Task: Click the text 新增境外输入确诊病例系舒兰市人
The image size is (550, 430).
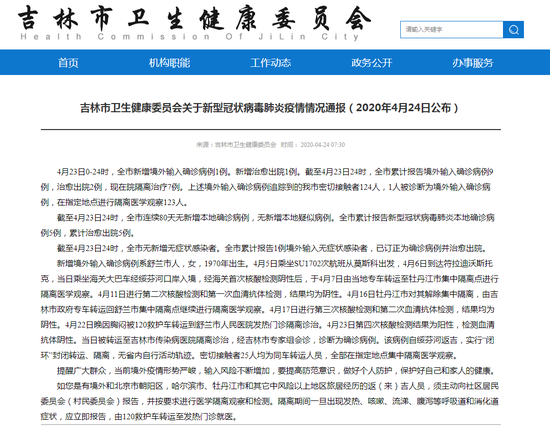Action: 118,263
